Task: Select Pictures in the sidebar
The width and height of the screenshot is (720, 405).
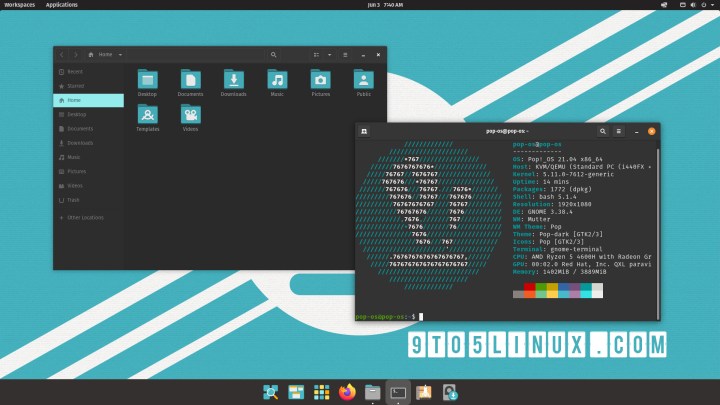Action: [89, 171]
